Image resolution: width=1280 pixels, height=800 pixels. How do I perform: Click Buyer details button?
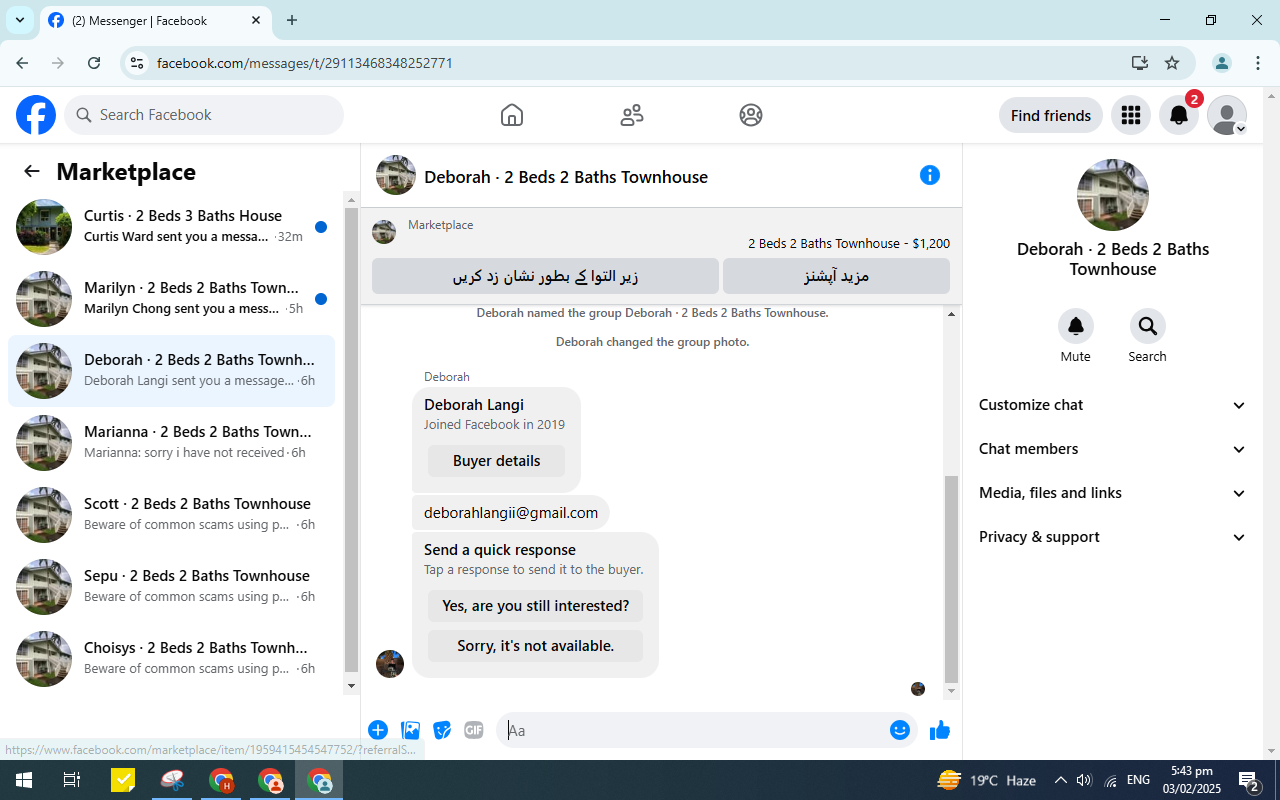click(496, 461)
